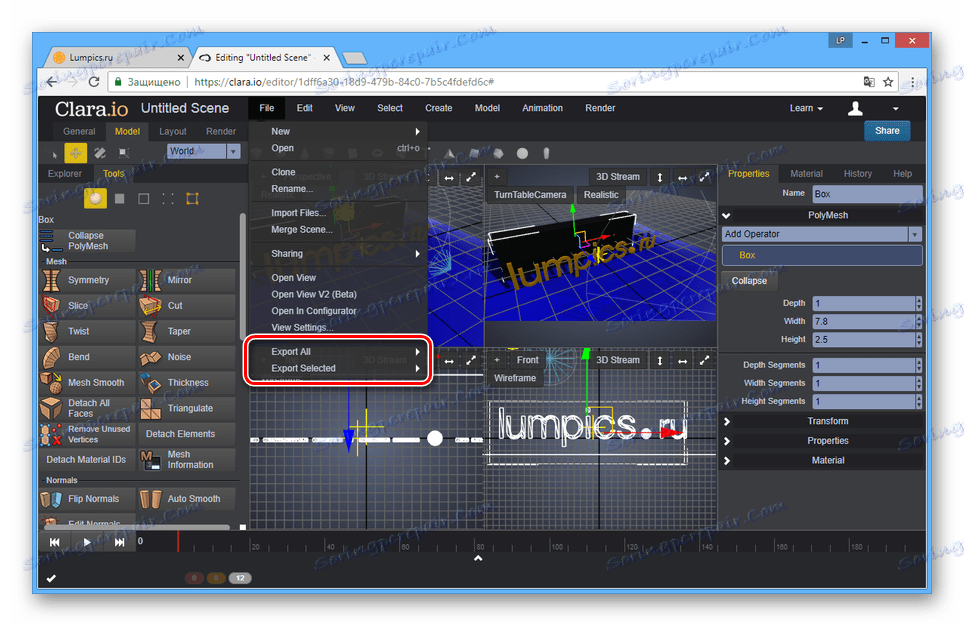Jump to the timeline start
The width and height of the screenshot is (964, 626).
pos(55,542)
